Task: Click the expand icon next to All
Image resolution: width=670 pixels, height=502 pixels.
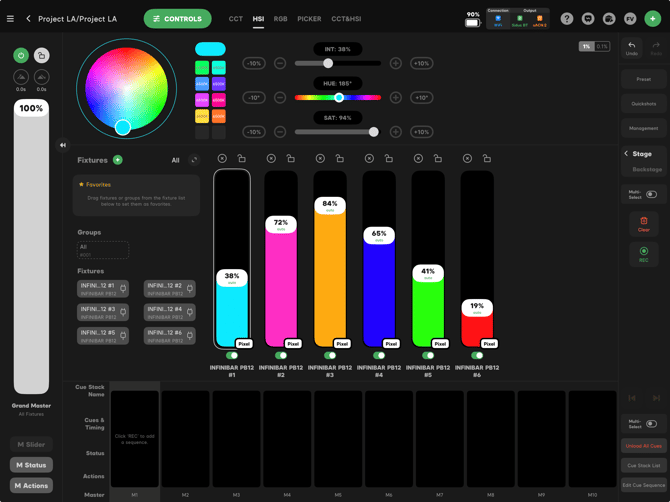Action: 194,160
